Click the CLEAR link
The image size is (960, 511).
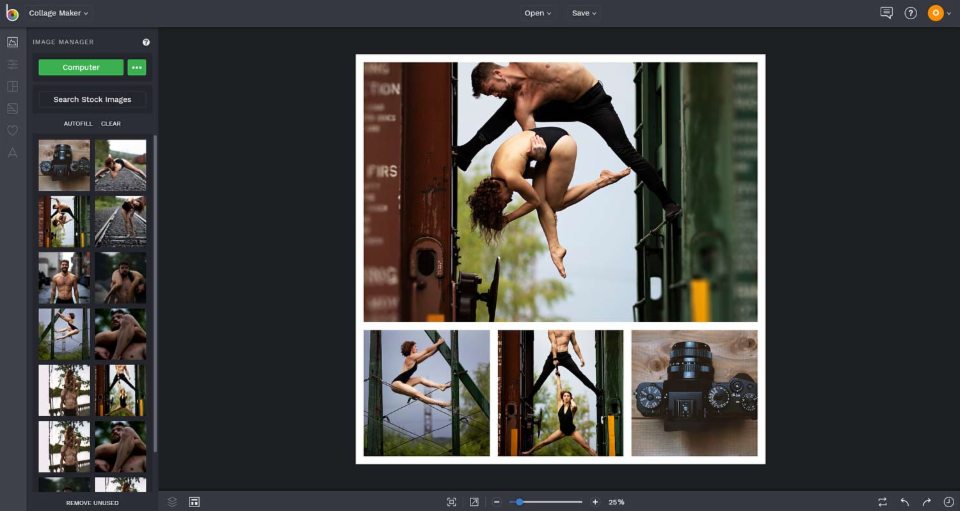[111, 124]
